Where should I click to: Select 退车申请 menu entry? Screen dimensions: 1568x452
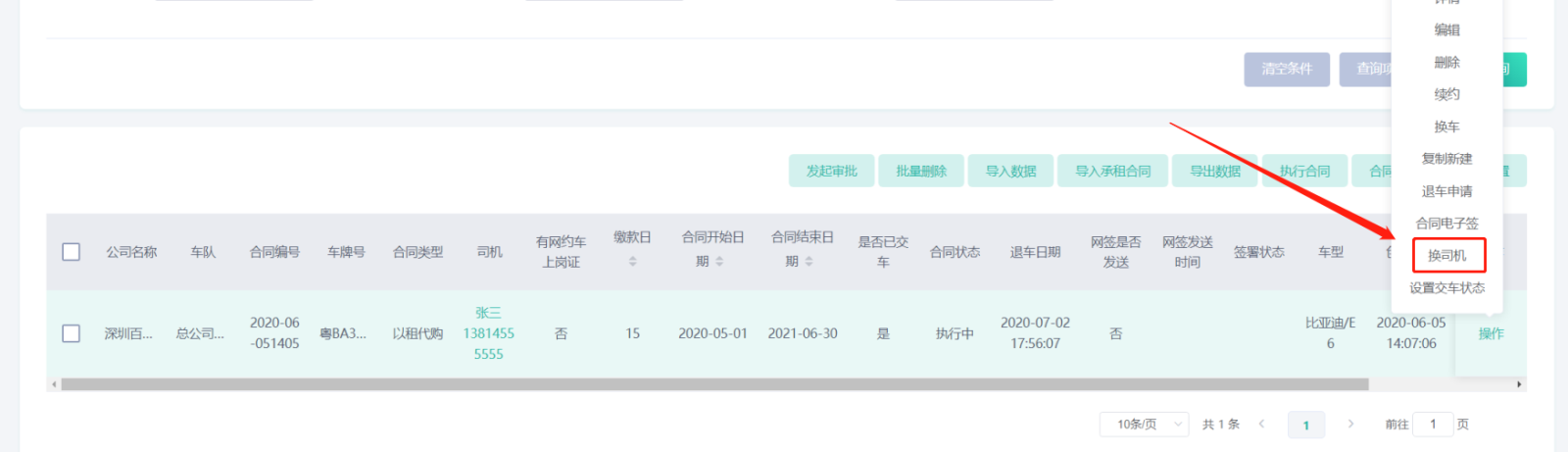[x=1446, y=191]
